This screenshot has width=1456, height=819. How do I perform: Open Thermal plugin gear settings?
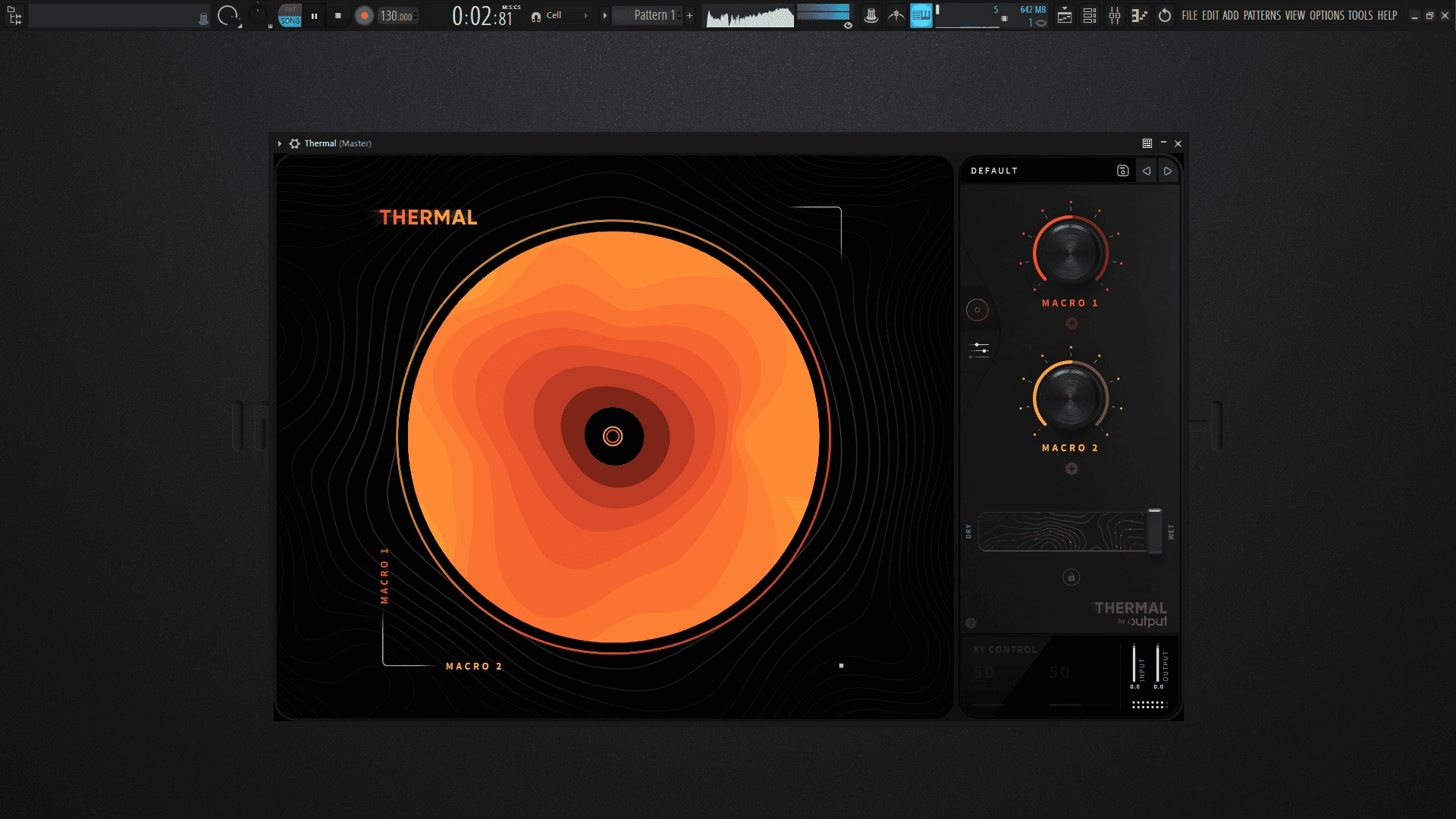point(294,143)
